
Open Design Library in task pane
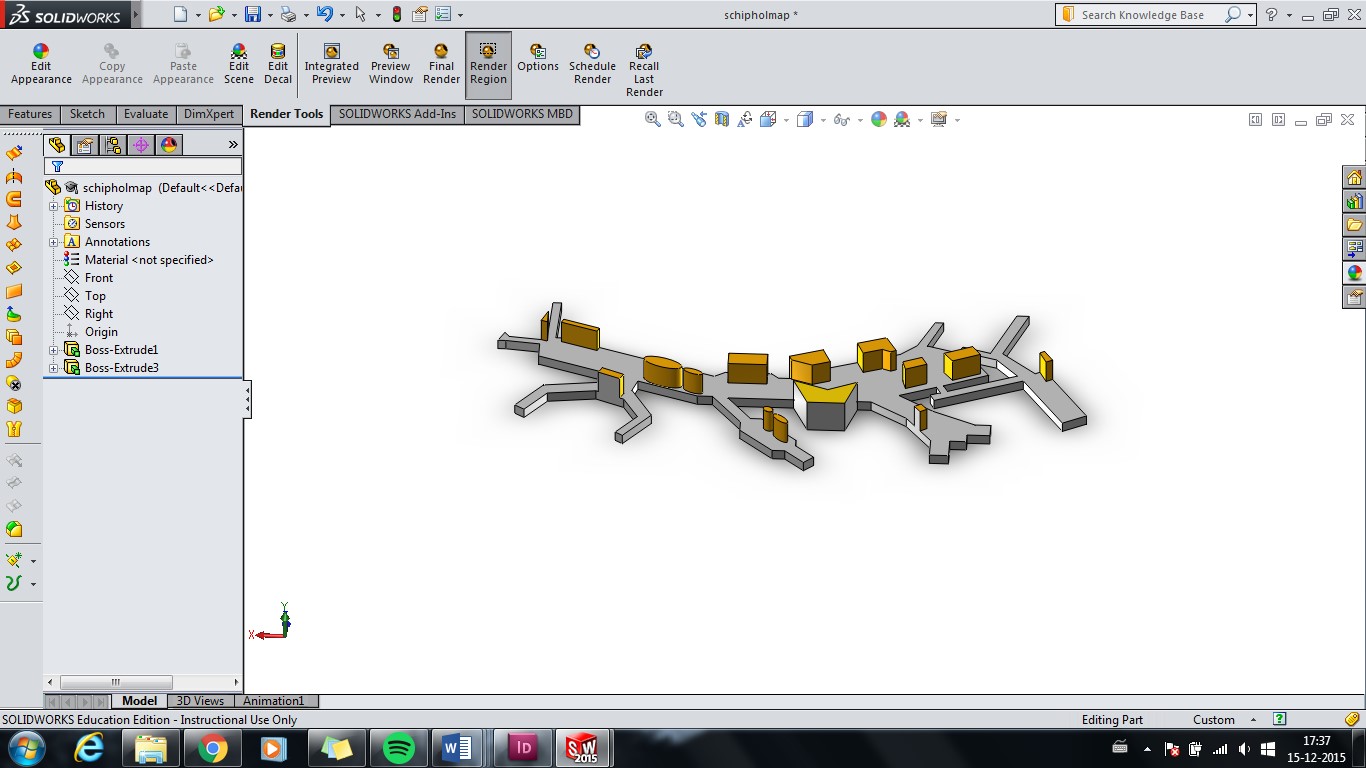click(1355, 202)
